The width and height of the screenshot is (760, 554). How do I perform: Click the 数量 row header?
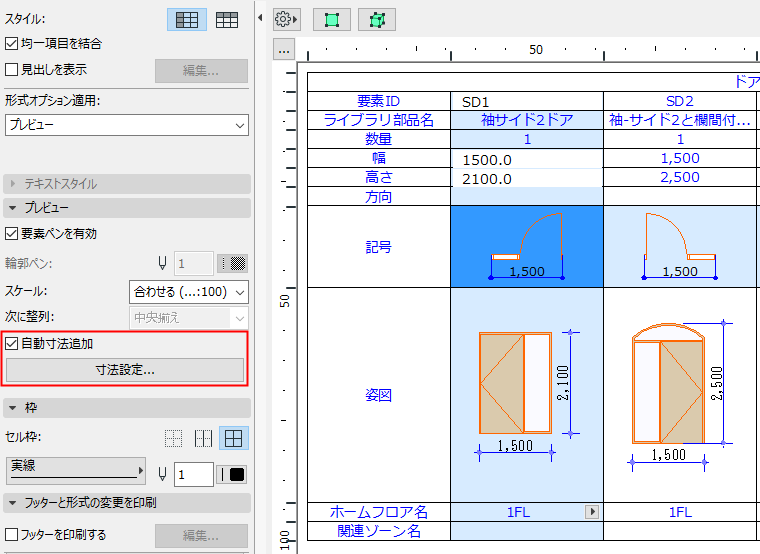click(x=379, y=139)
